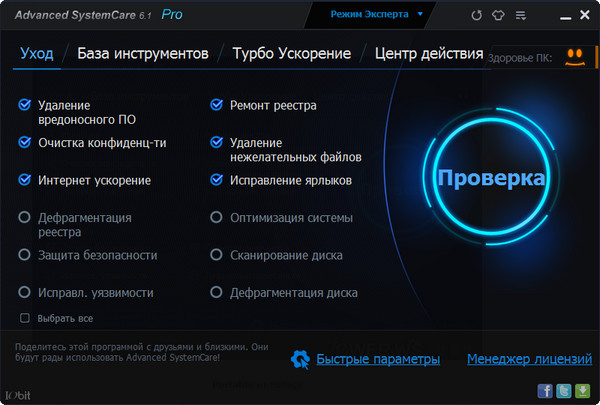Uncheck Очистка конфиденц-ти

coord(25,142)
